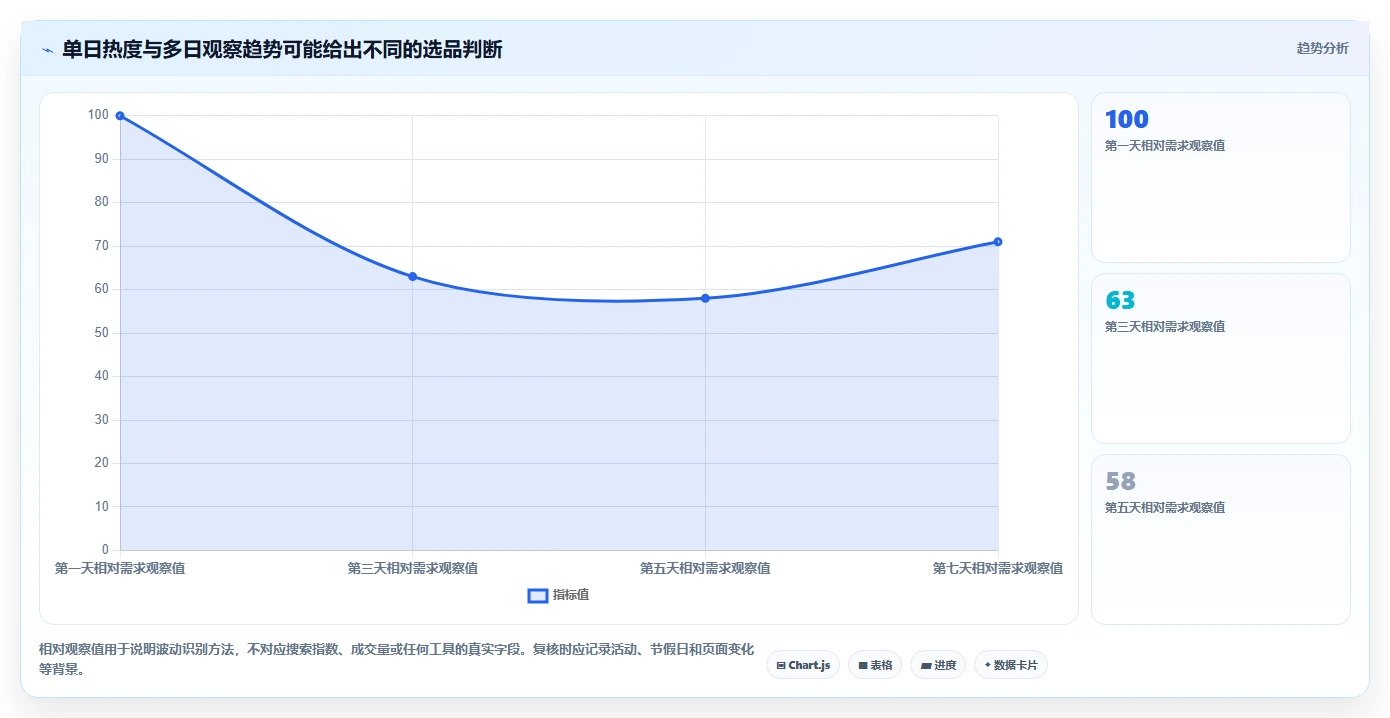This screenshot has height=718, width=1390.
Task: Click card label 第五天相对需求观察值
Action: (x=1165, y=508)
